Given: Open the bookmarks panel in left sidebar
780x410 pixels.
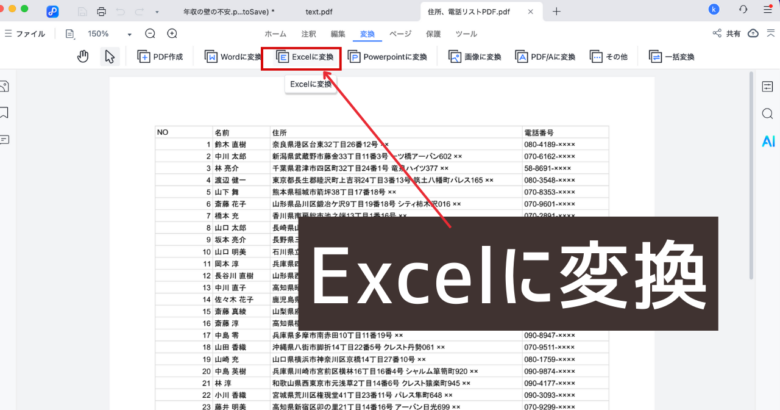Looking at the screenshot, I should pyautogui.click(x=6, y=113).
